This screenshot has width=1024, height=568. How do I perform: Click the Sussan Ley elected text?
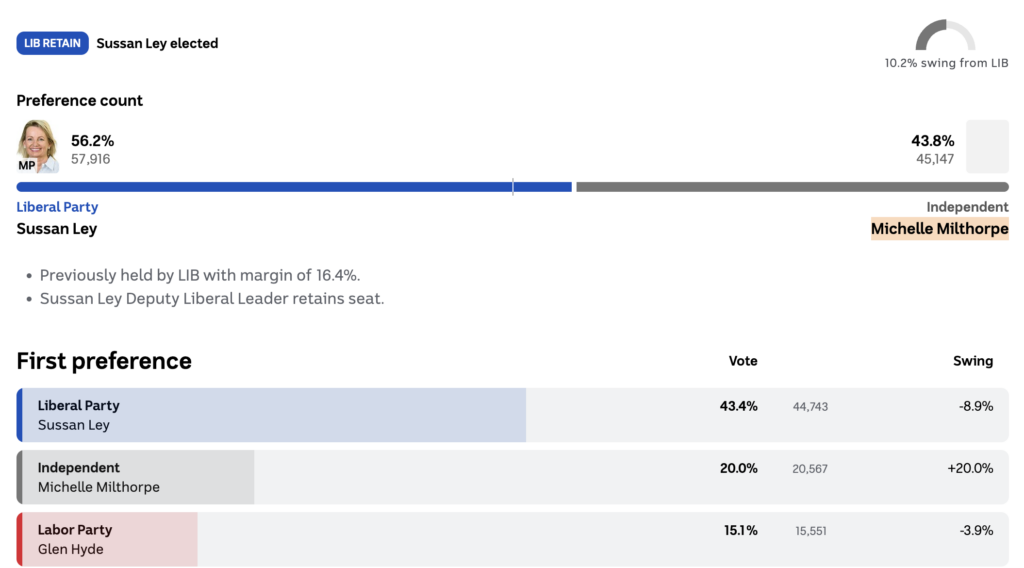[x=157, y=43]
